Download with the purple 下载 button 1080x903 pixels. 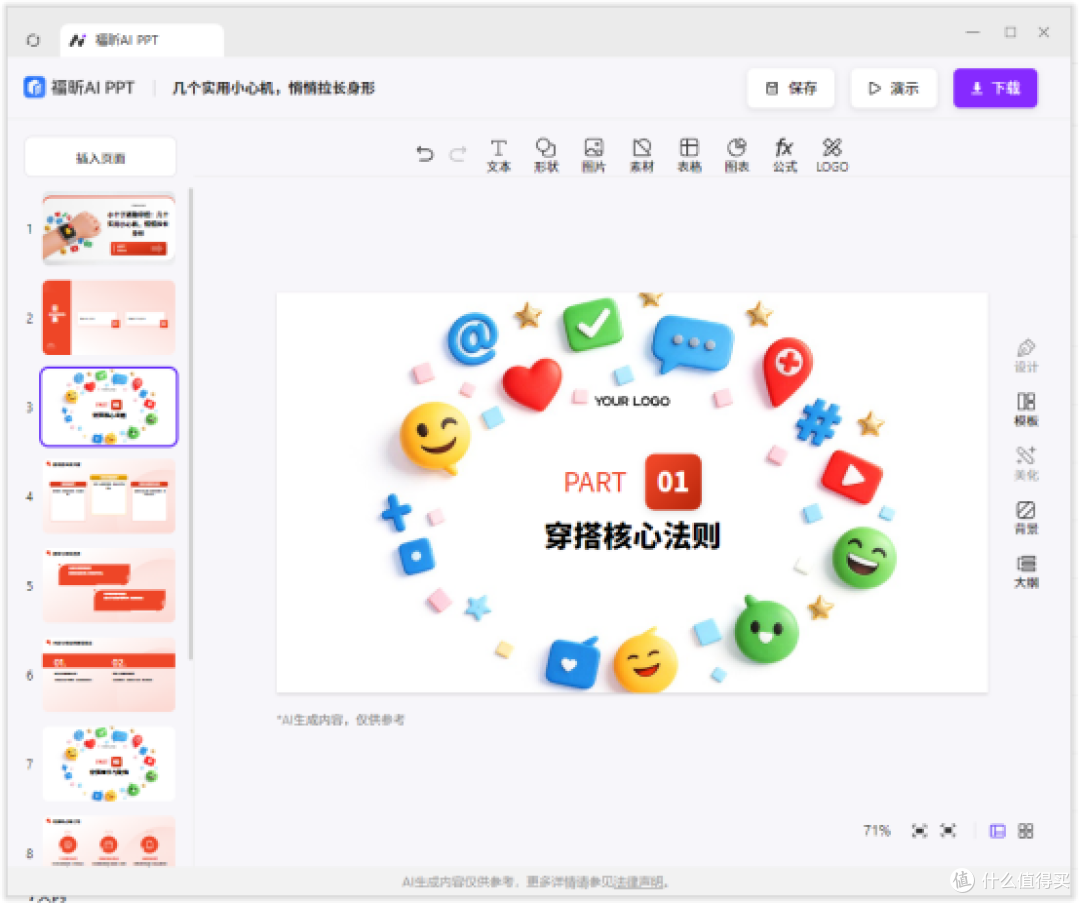tap(995, 88)
